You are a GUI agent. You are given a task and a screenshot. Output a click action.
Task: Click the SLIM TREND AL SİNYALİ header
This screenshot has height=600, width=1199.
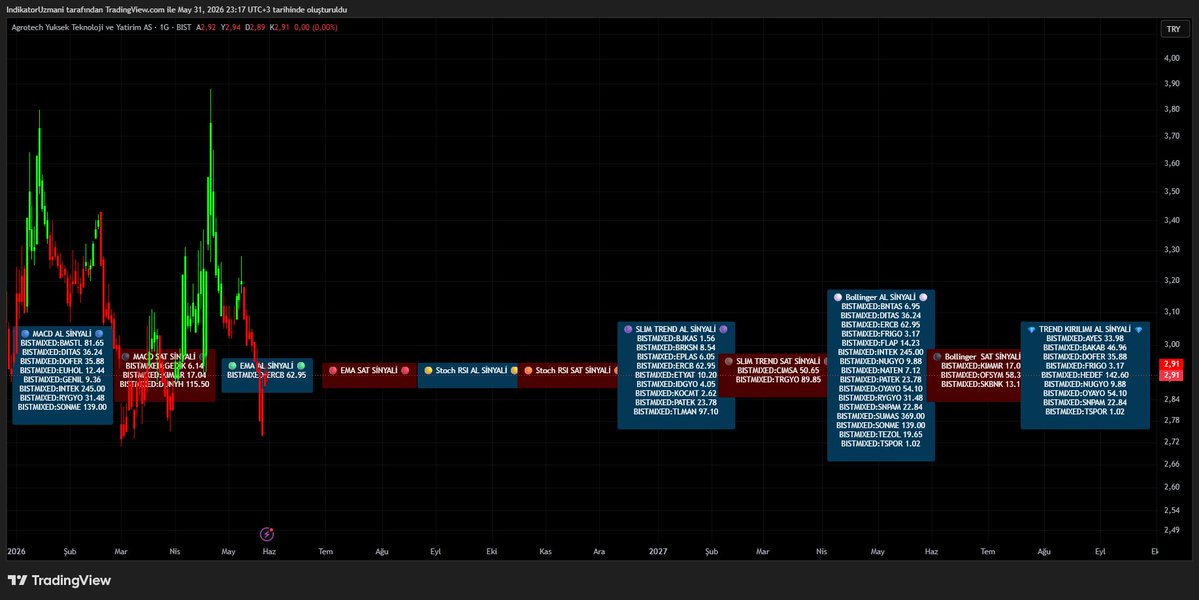(676, 329)
